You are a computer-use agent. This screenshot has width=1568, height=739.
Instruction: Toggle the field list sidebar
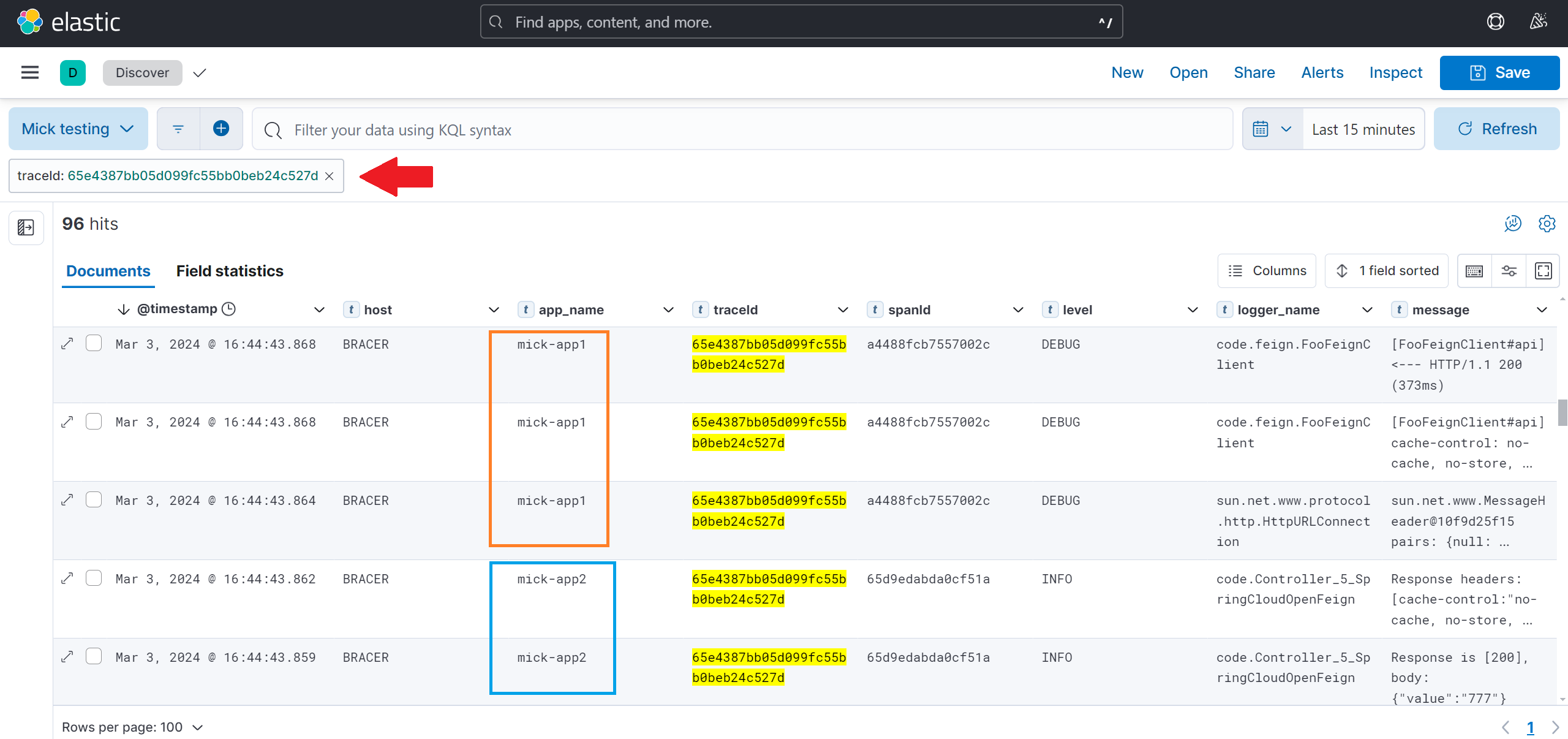pos(26,227)
